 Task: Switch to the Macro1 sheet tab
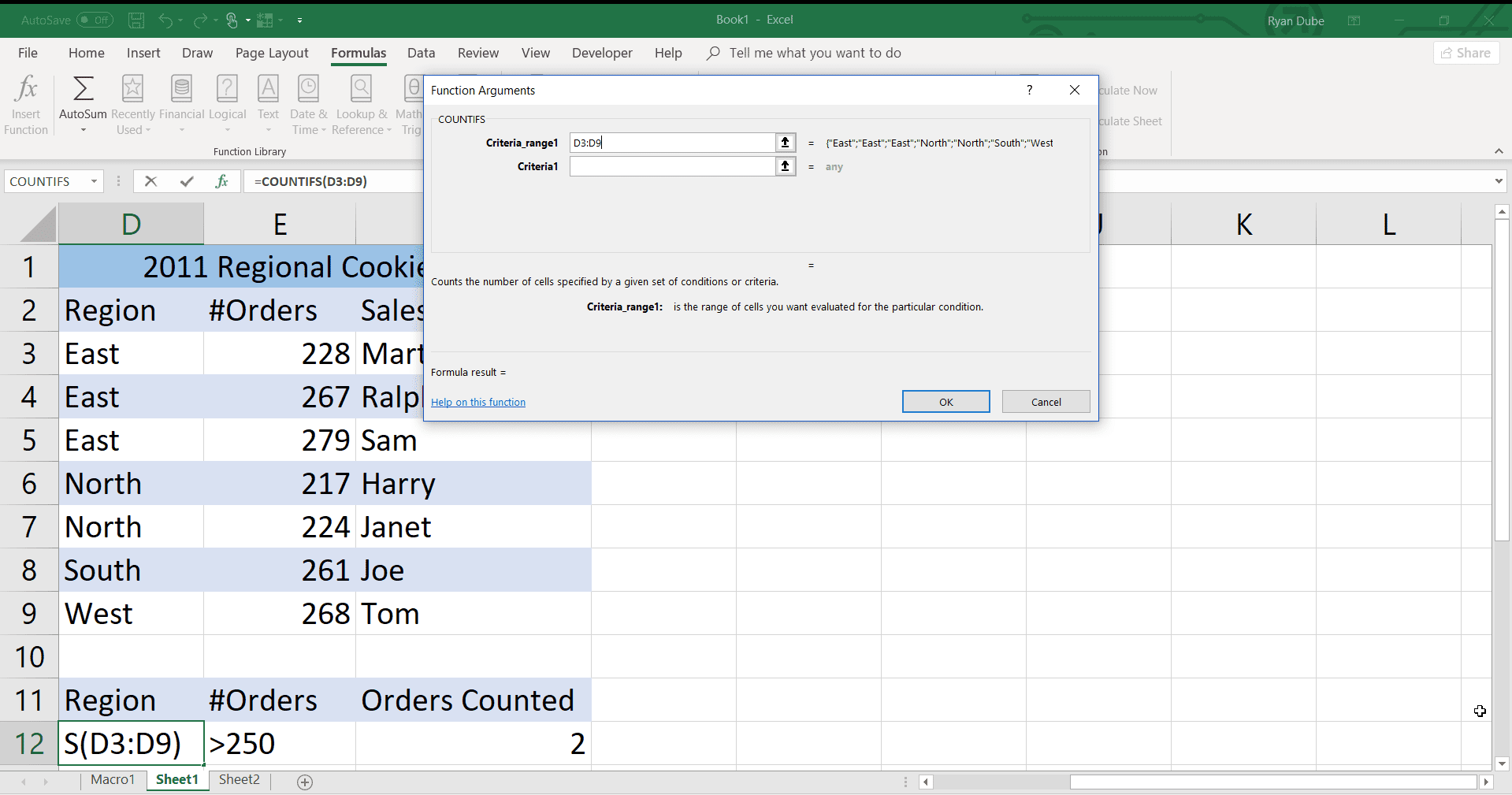(113, 779)
